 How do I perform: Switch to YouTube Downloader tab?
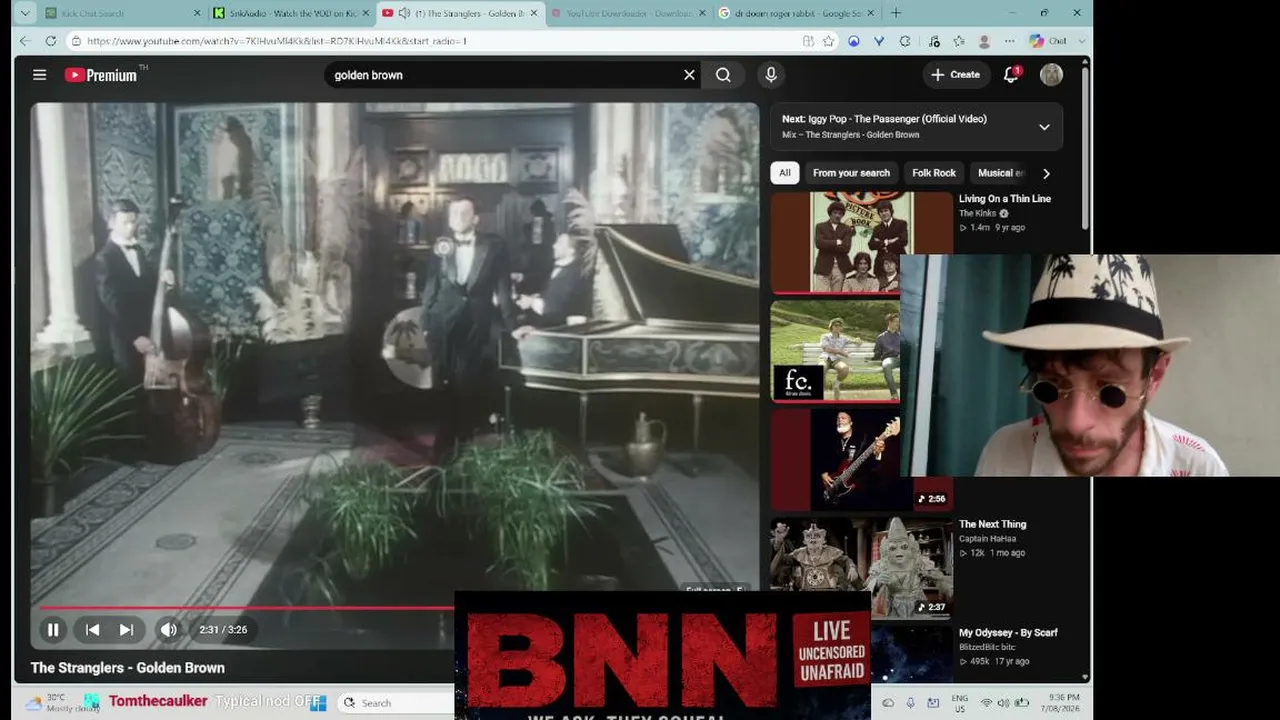pos(630,13)
